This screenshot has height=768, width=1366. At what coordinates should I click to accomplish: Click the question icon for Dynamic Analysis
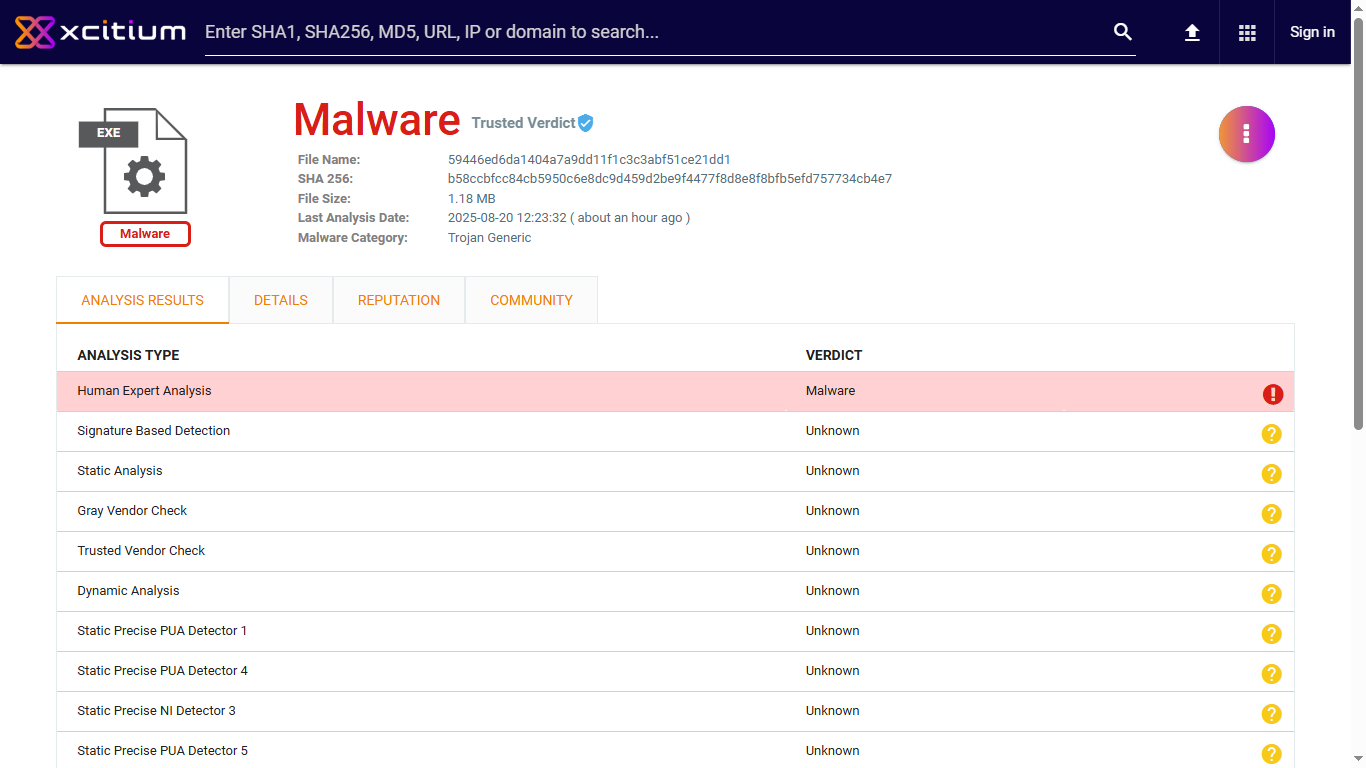pyautogui.click(x=1271, y=594)
